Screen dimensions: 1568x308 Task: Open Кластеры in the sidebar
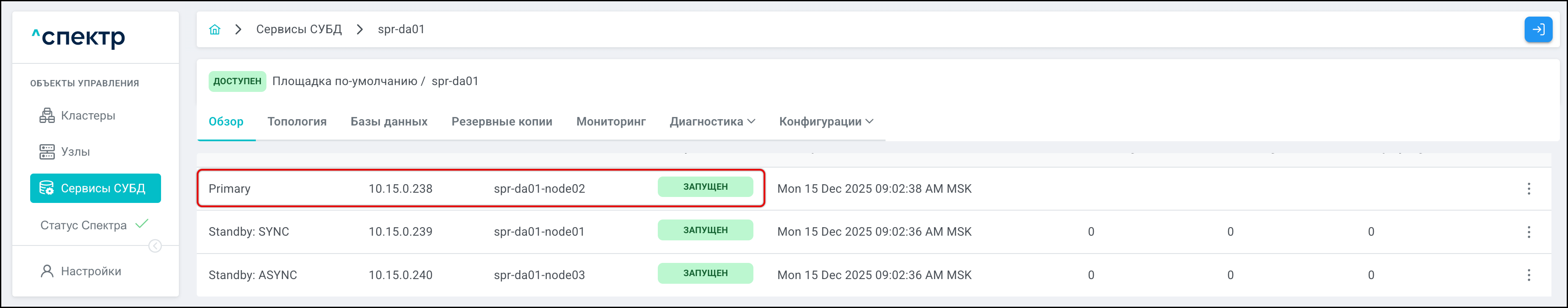click(x=88, y=116)
